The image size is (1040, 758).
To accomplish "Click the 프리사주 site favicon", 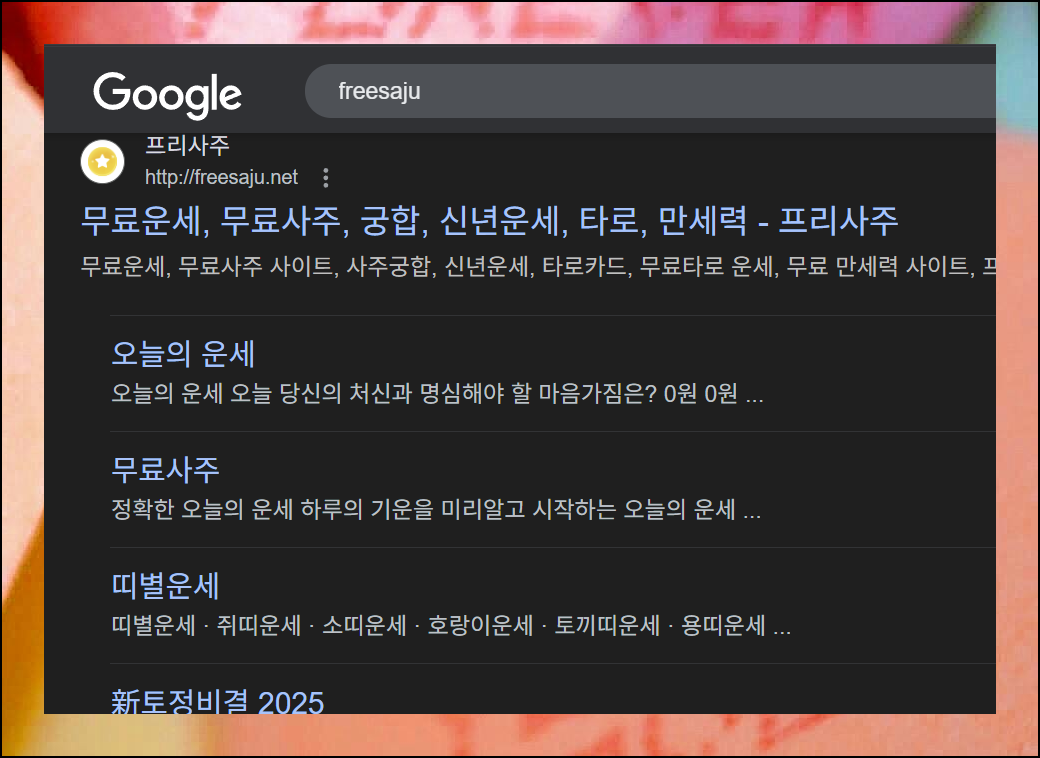I will (x=102, y=161).
